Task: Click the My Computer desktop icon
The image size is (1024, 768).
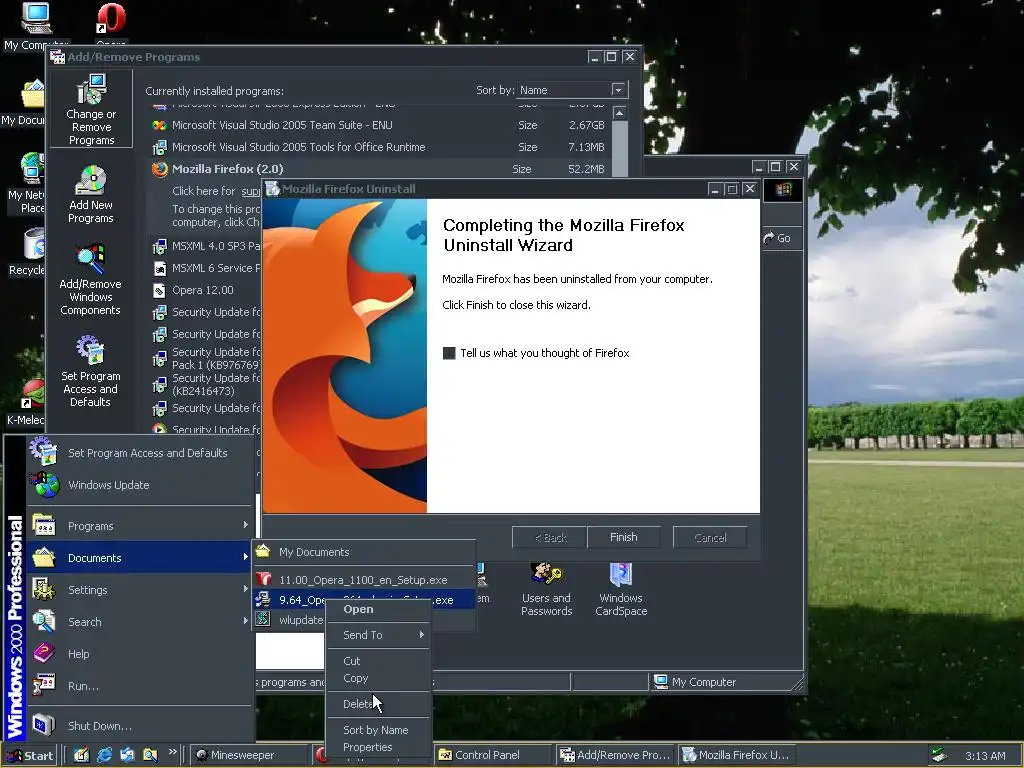Action: 37,18
